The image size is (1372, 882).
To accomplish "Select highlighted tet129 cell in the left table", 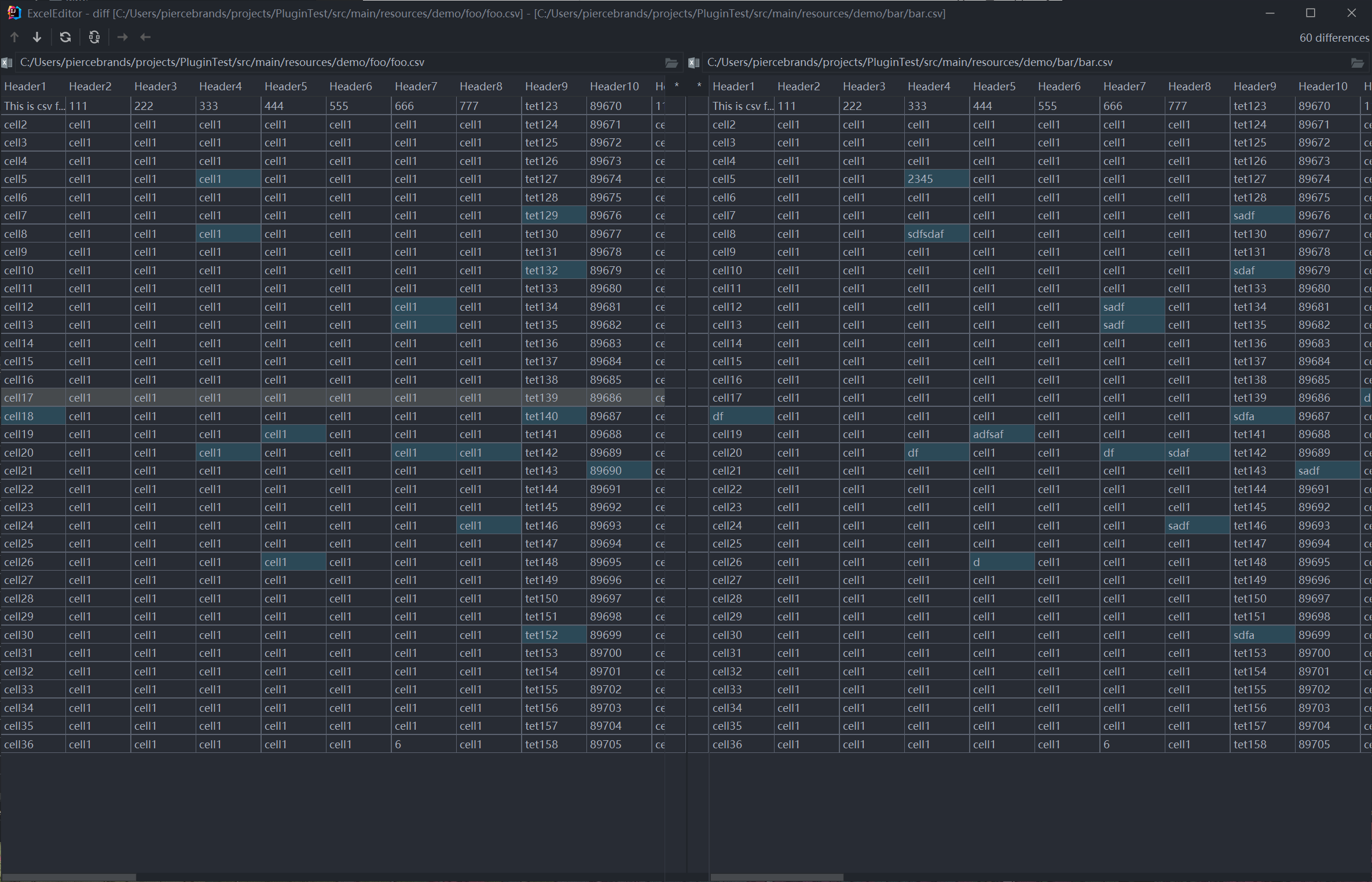I will coord(554,215).
